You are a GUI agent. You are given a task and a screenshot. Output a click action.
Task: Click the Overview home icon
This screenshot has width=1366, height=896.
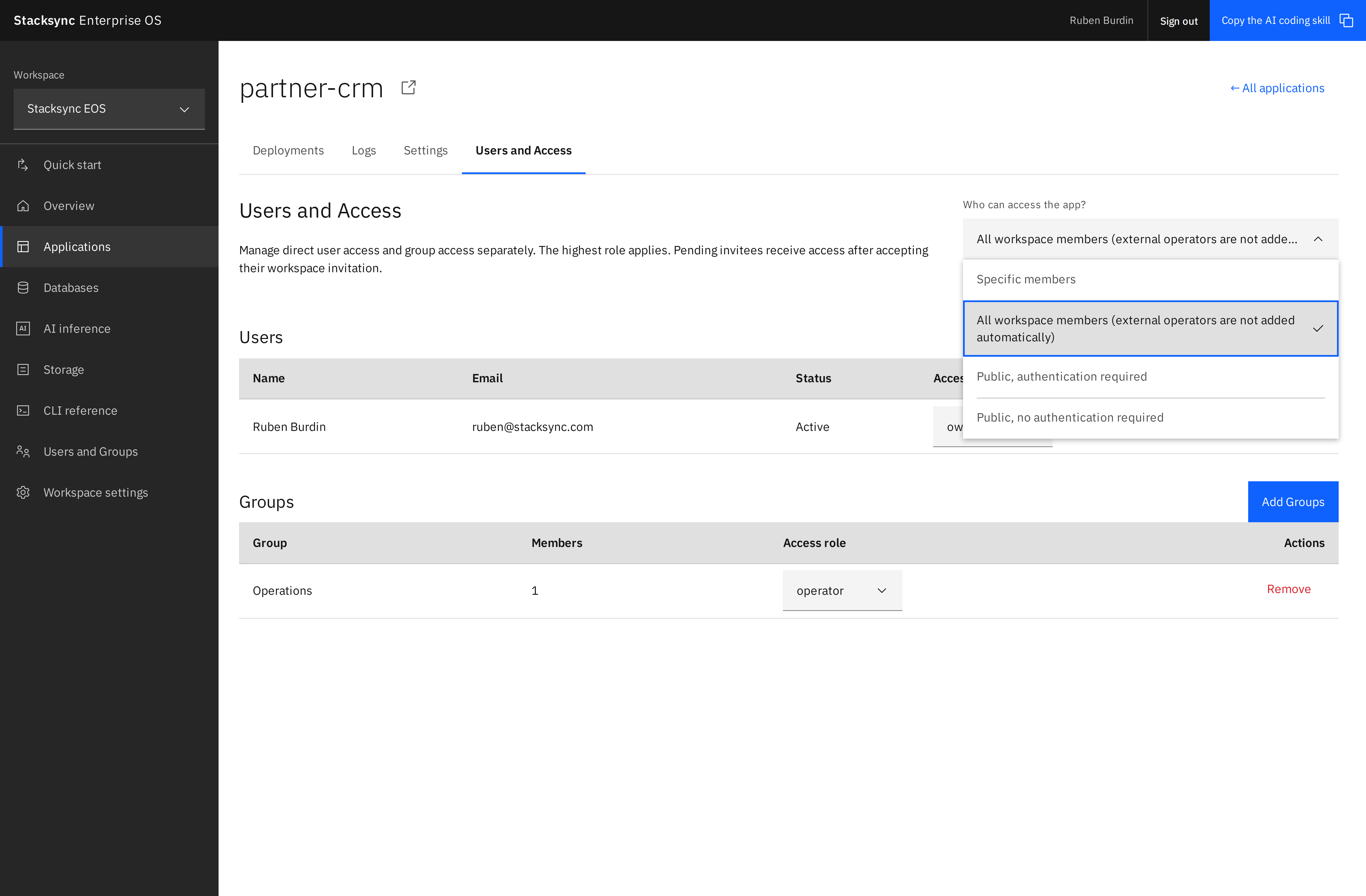[23, 206]
